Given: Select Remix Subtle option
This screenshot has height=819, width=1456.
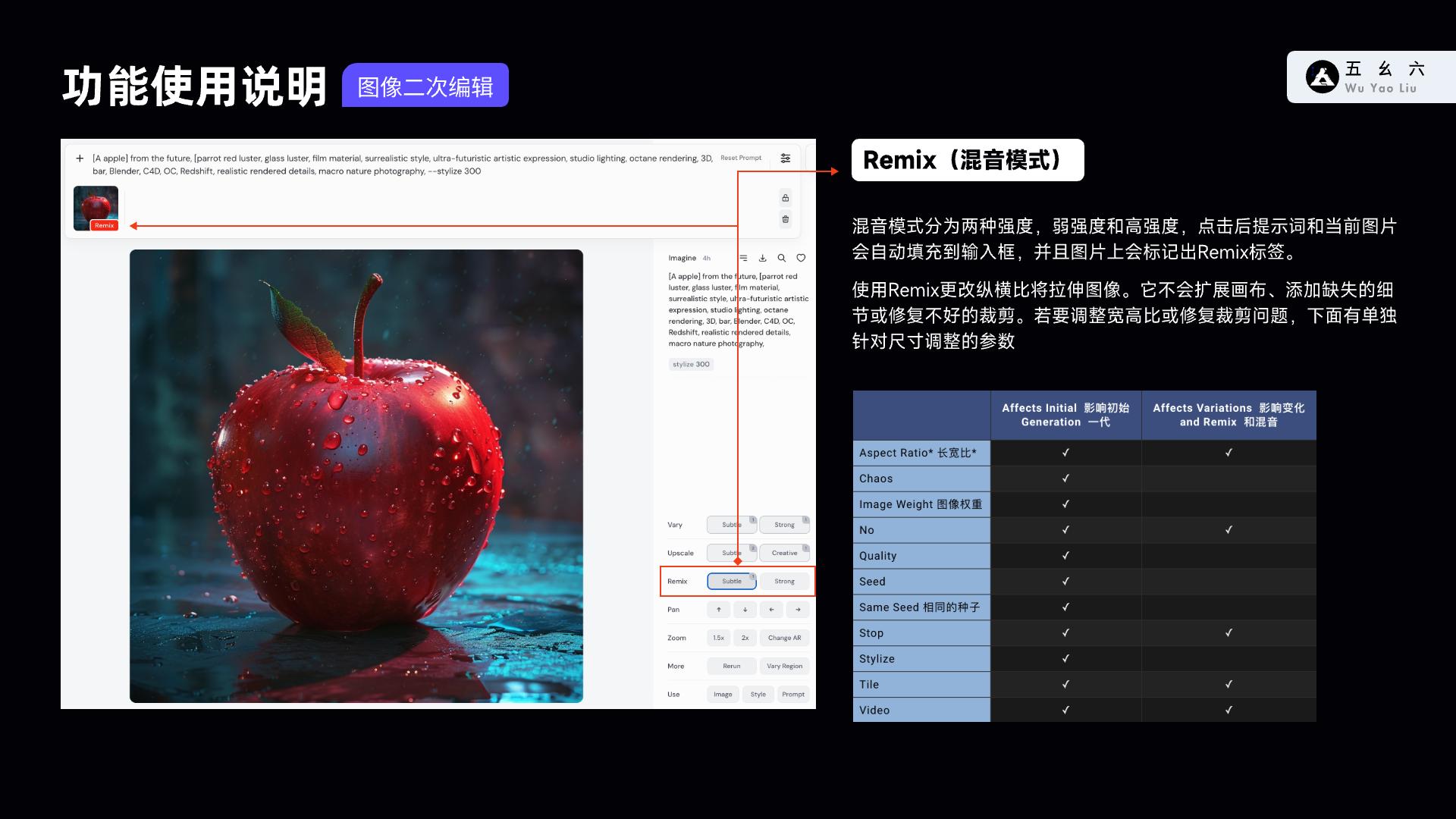Looking at the screenshot, I should pos(732,582).
